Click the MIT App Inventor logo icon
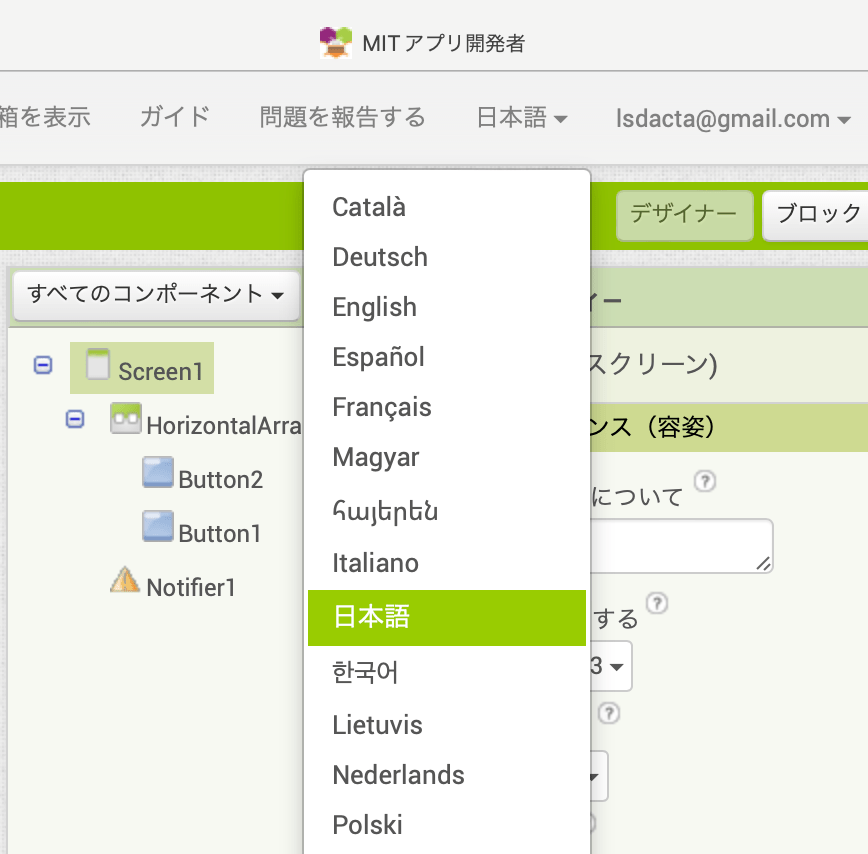Image resolution: width=868 pixels, height=854 pixels. (x=336, y=42)
